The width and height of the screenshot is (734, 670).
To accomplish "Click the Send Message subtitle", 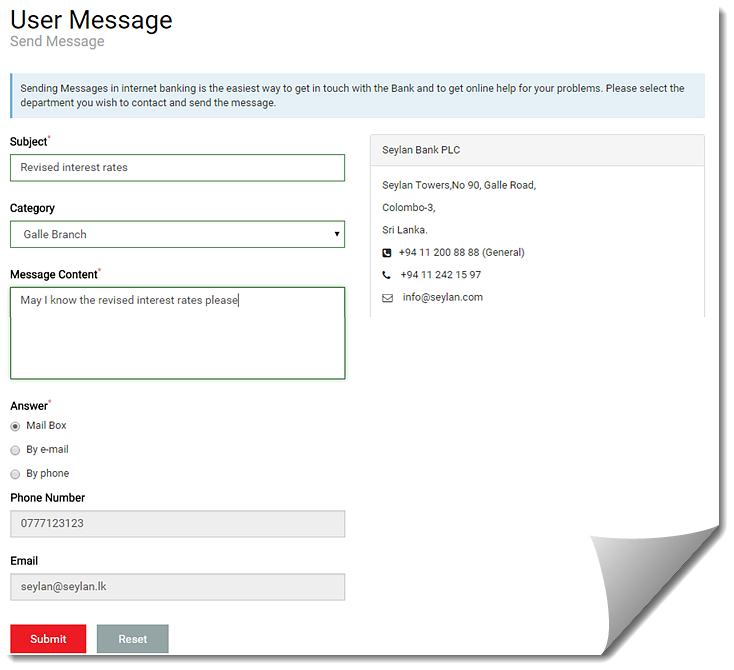I will point(57,41).
